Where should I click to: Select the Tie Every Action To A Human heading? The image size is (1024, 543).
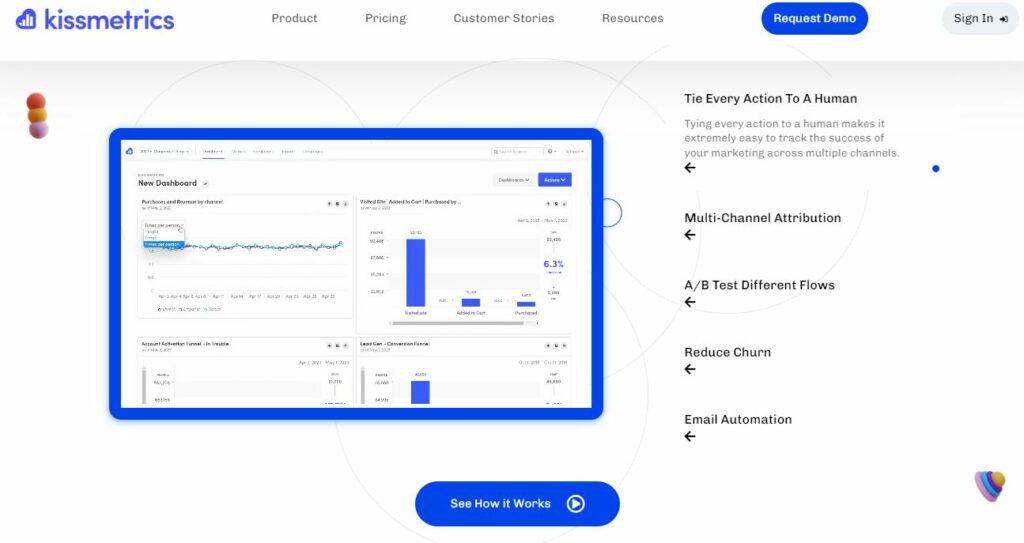tap(771, 99)
